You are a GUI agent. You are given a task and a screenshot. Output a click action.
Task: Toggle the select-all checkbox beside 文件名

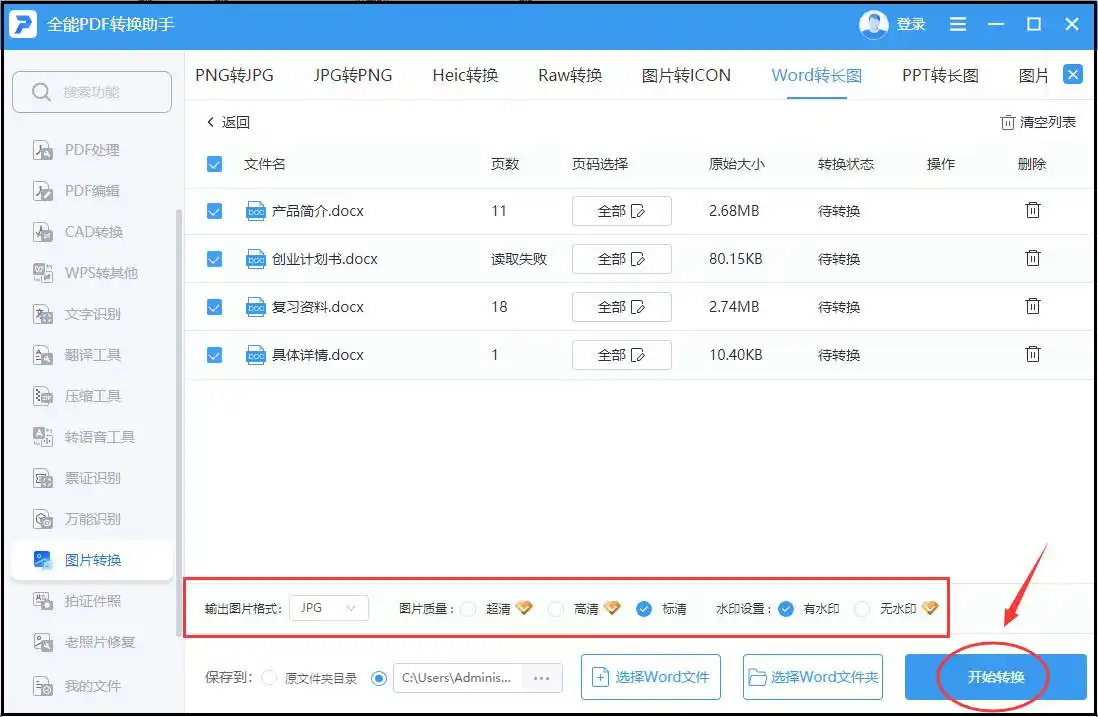tap(214, 164)
